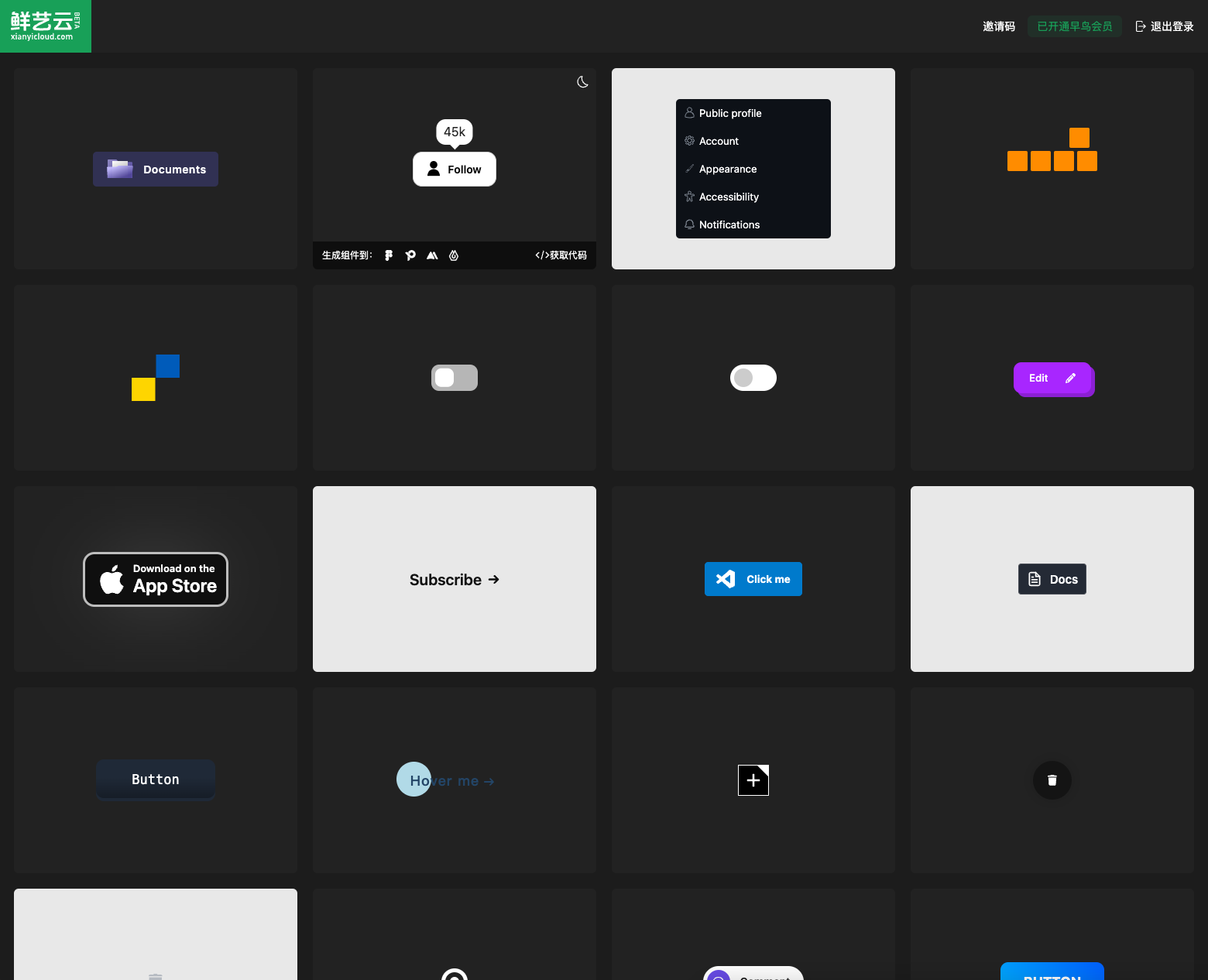
Task: Choose Notifications from the settings menu
Action: pyautogui.click(x=729, y=224)
